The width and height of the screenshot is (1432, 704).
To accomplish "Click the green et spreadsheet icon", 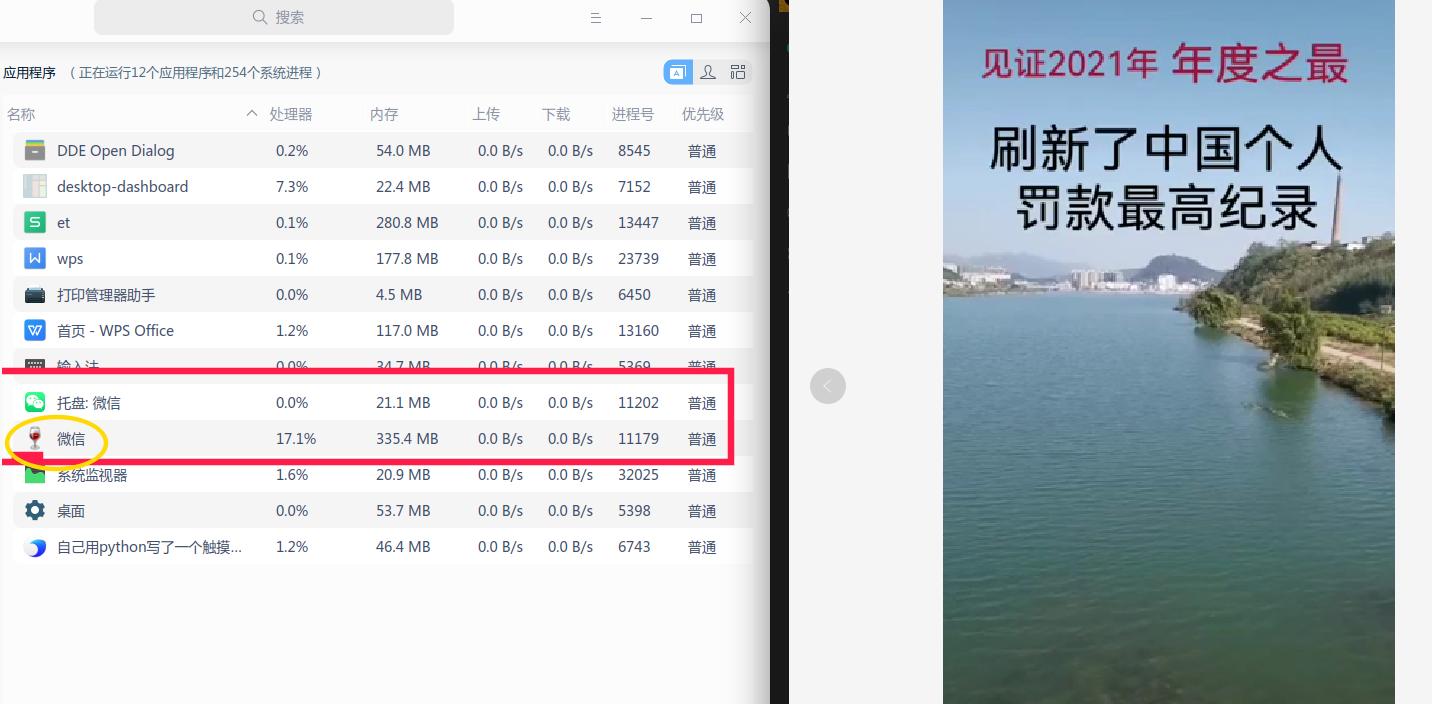I will click(34, 222).
